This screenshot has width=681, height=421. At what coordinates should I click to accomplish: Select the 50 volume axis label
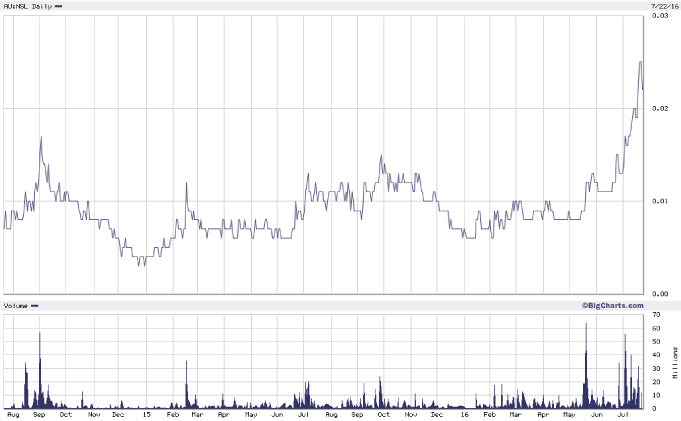[656, 341]
